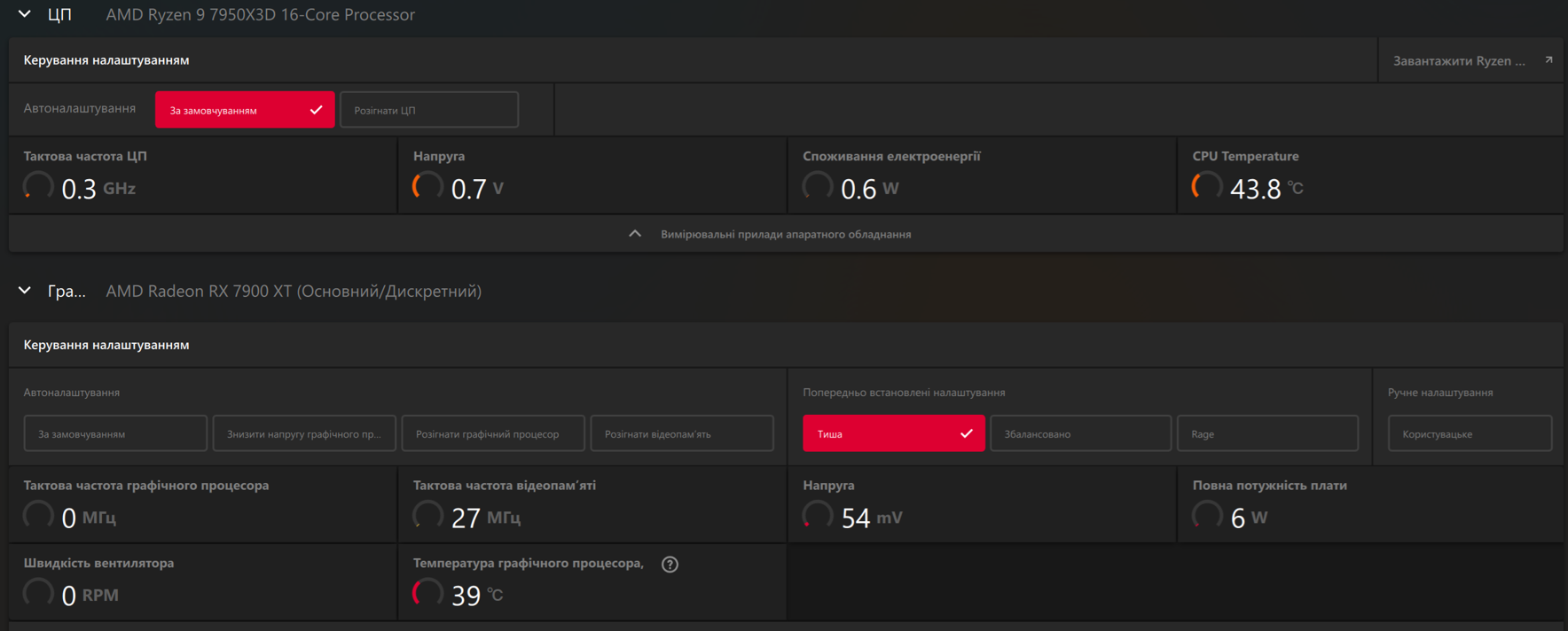Click the Швидкість вентилятора gauge icon

point(38,594)
